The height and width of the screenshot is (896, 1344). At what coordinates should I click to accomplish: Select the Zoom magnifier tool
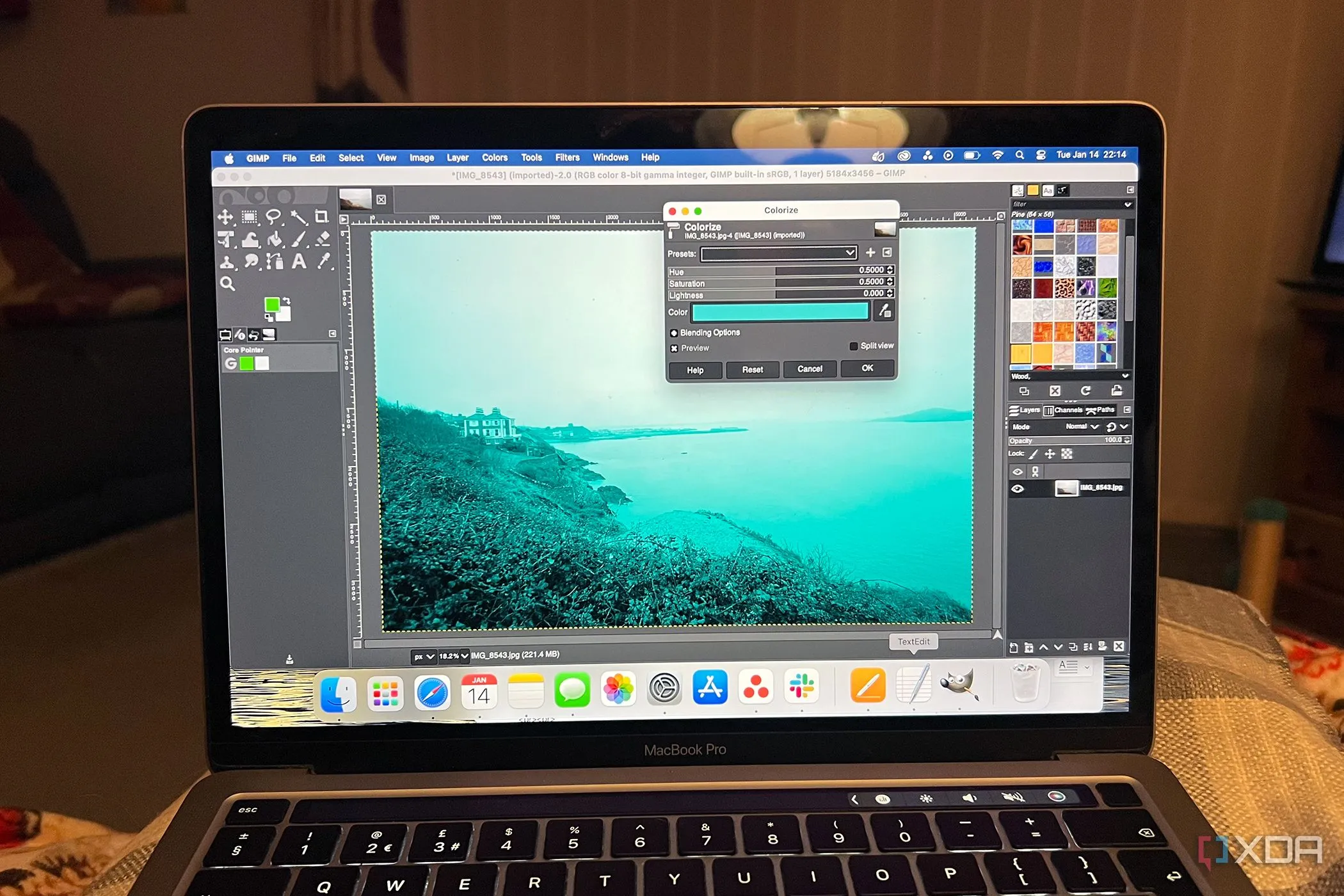coord(227,284)
